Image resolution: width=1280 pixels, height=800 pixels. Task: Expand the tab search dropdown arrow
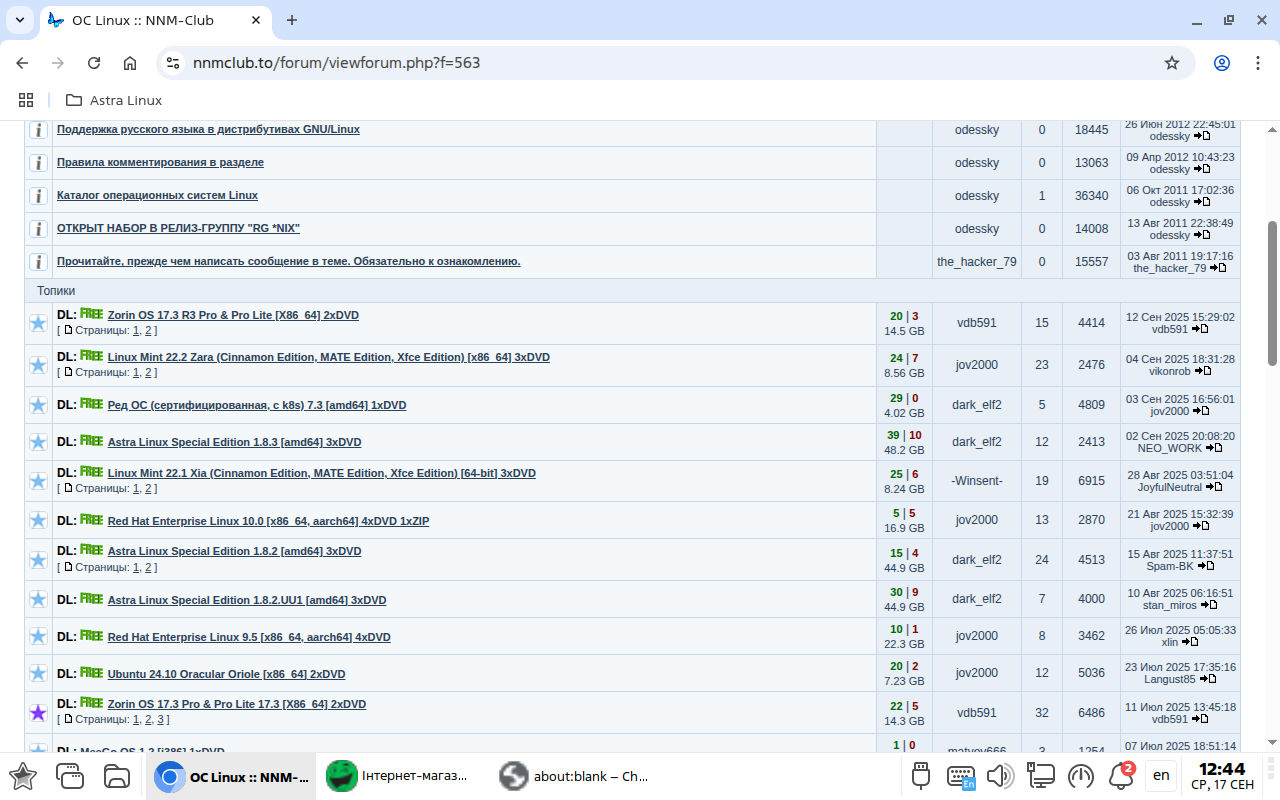point(19,20)
